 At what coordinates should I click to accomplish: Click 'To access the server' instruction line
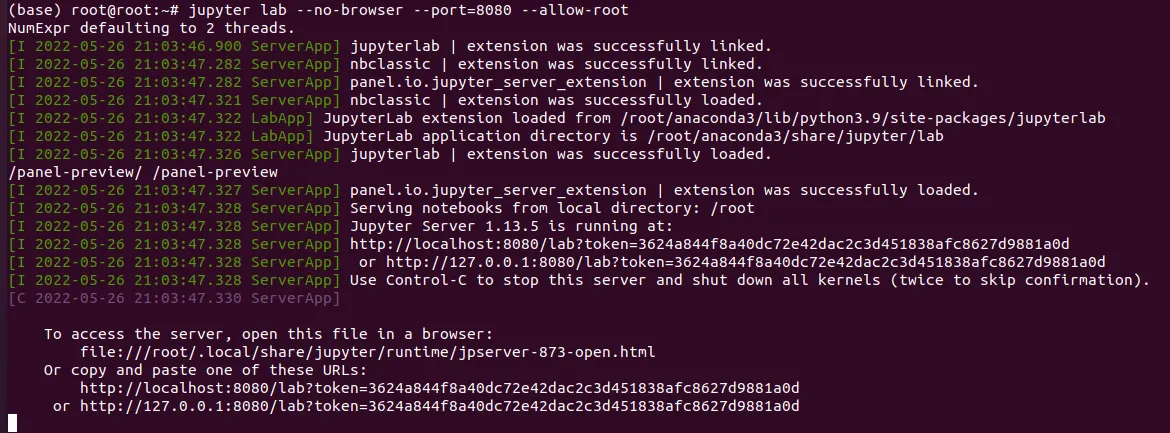tap(269, 334)
